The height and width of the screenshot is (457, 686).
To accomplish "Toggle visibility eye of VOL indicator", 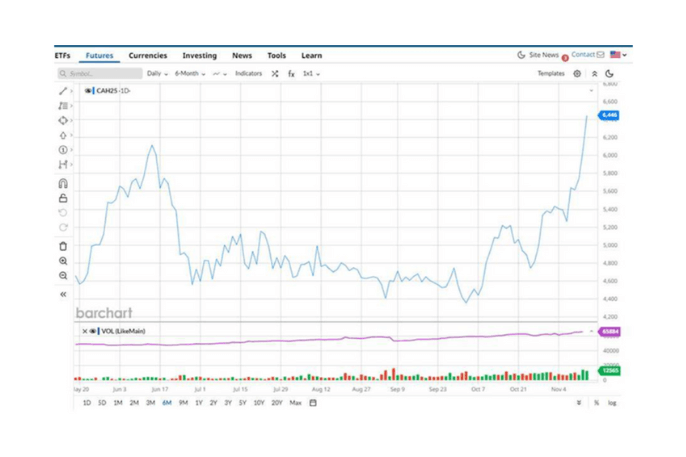I will pyautogui.click(x=92, y=331).
